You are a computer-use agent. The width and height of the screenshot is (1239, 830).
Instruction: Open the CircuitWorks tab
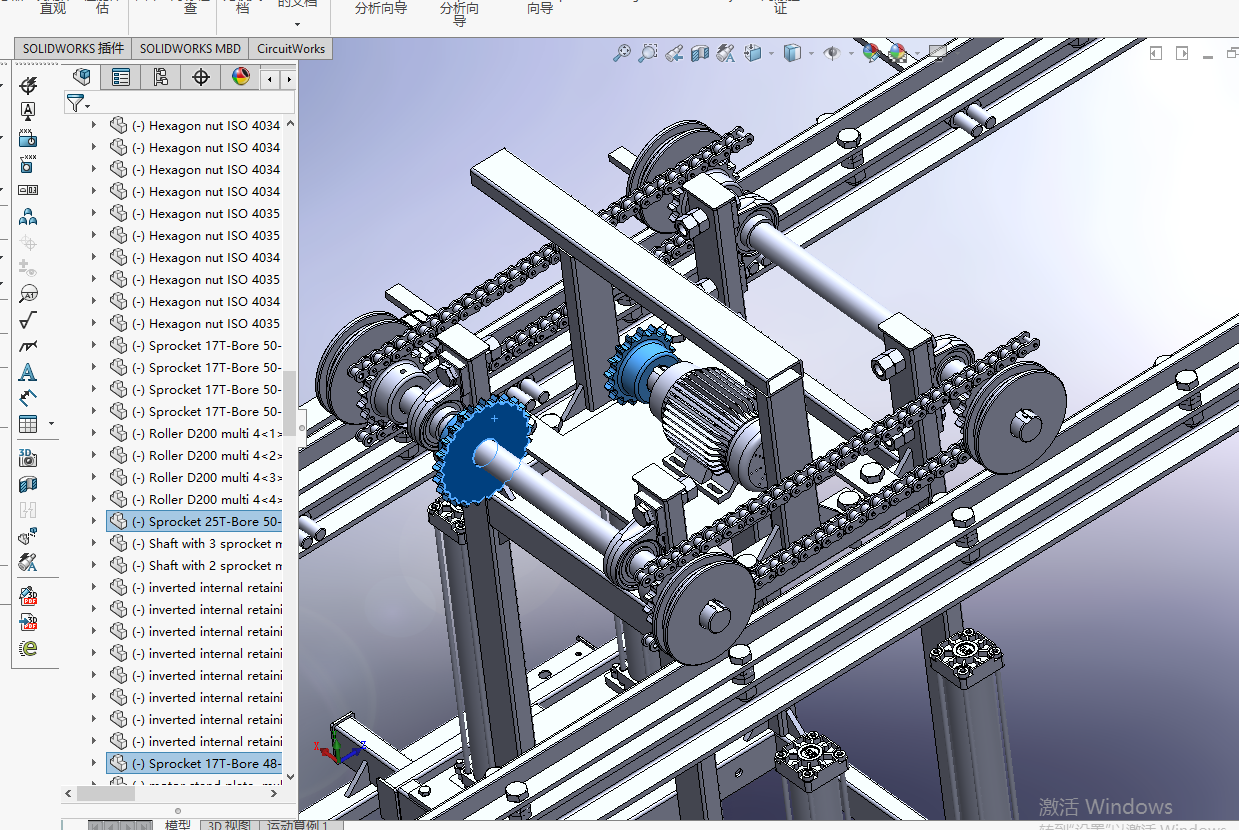click(x=290, y=48)
